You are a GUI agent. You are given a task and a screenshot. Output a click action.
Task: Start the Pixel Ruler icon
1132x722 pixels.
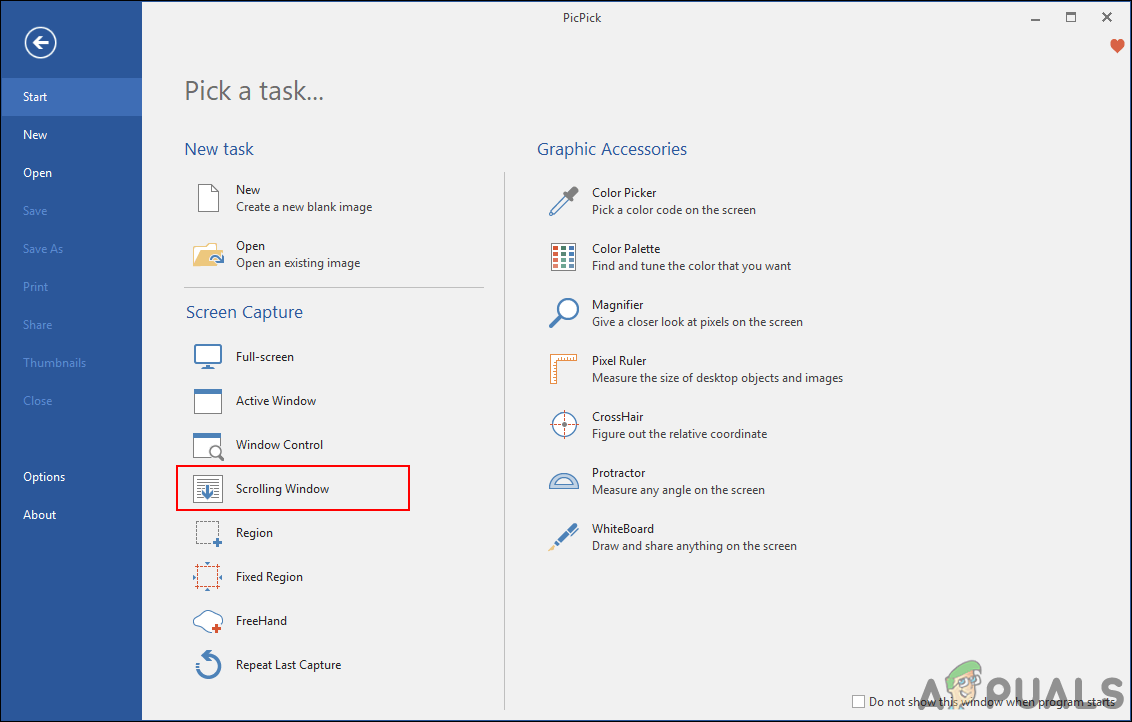563,369
